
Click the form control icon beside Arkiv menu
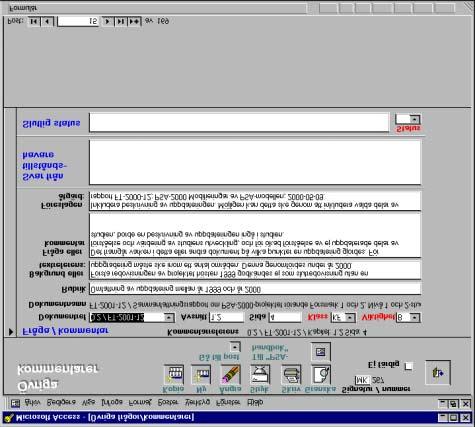coord(15,404)
